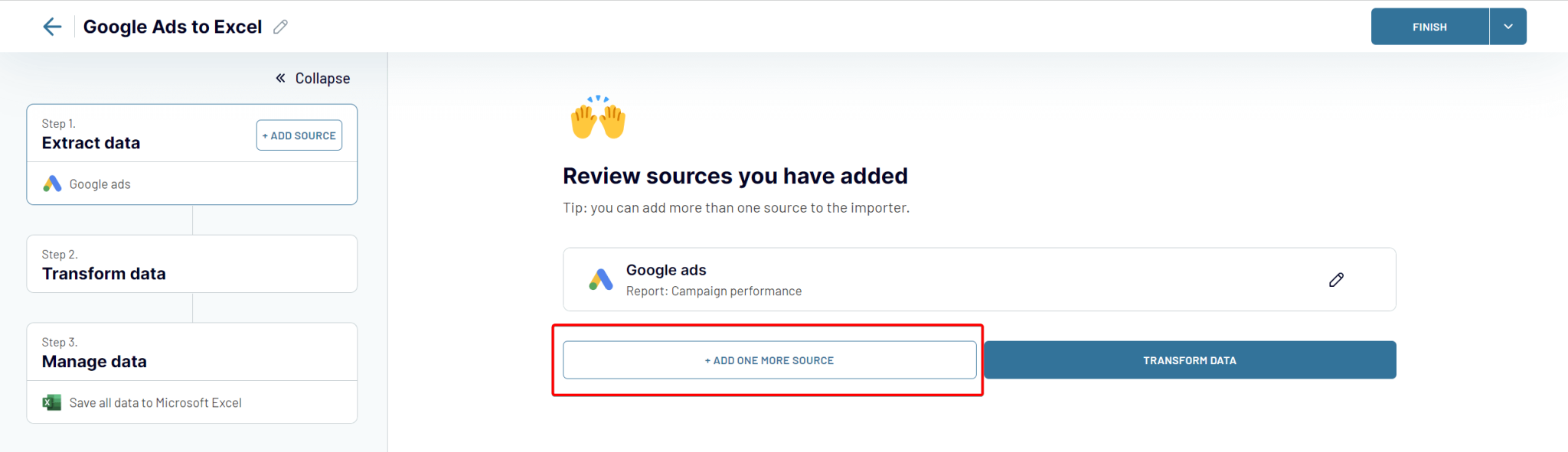Viewport: 1568px width, 452px height.
Task: Click the raised hands emoji
Action: 598,117
